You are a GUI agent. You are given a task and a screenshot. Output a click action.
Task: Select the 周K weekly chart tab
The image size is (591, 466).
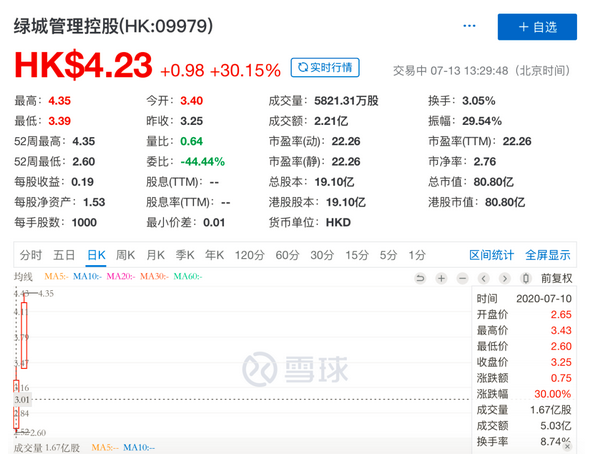[x=125, y=255]
